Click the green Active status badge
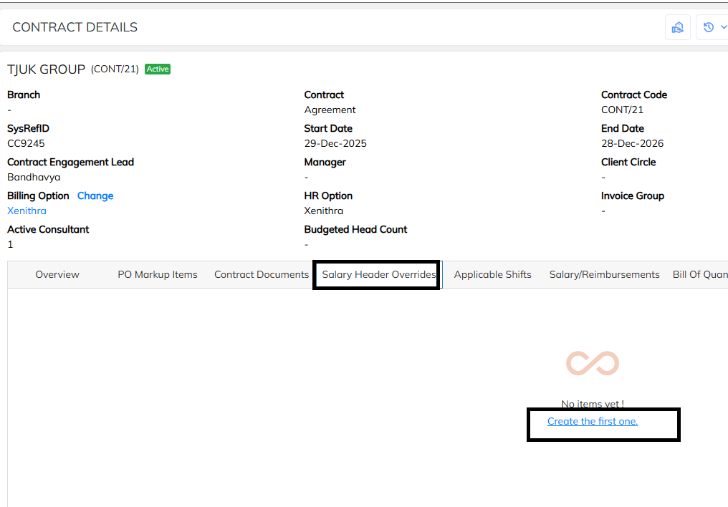This screenshot has width=728, height=507. coord(158,69)
